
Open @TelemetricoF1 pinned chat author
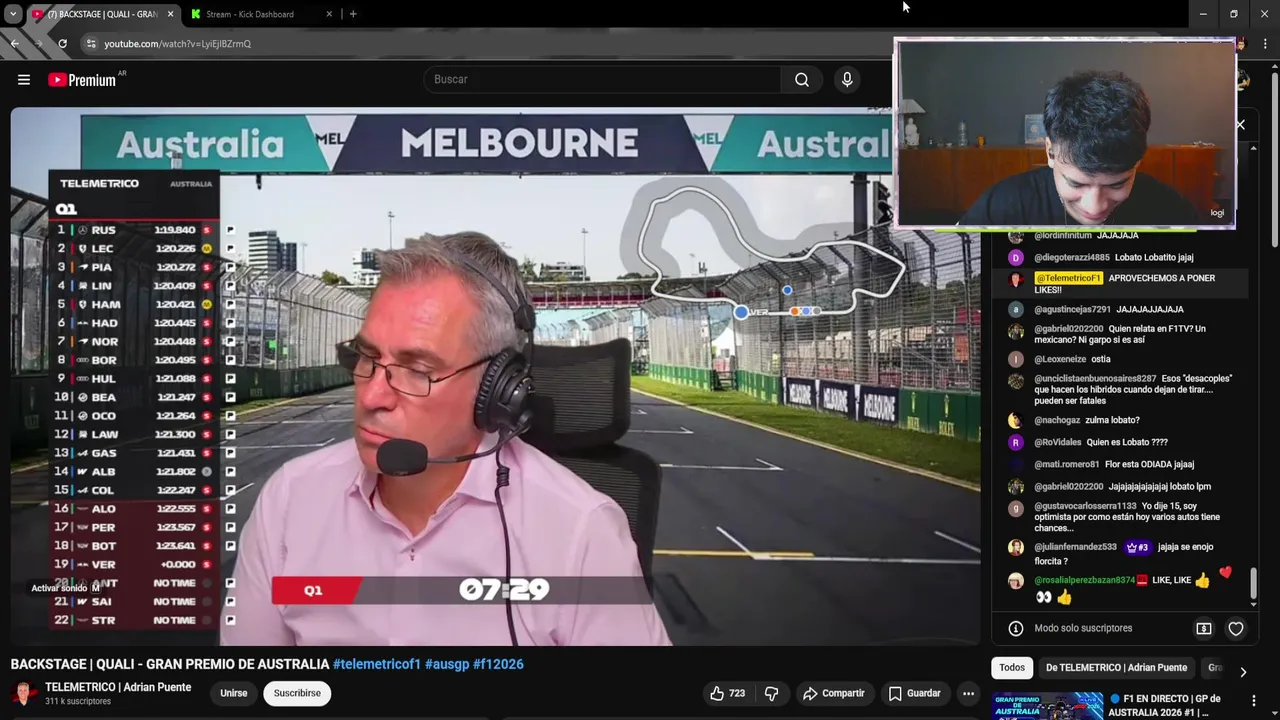point(1068,278)
